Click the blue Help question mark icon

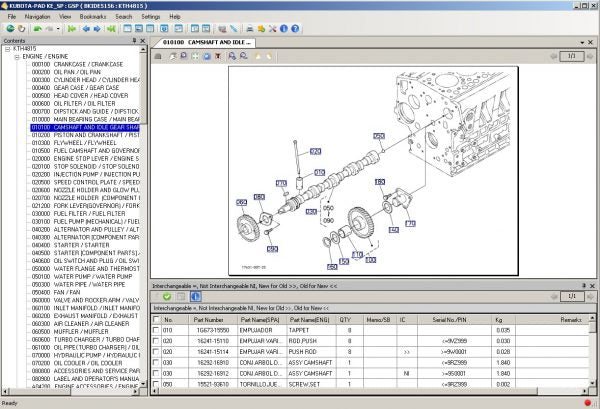pyautogui.click(x=295, y=29)
